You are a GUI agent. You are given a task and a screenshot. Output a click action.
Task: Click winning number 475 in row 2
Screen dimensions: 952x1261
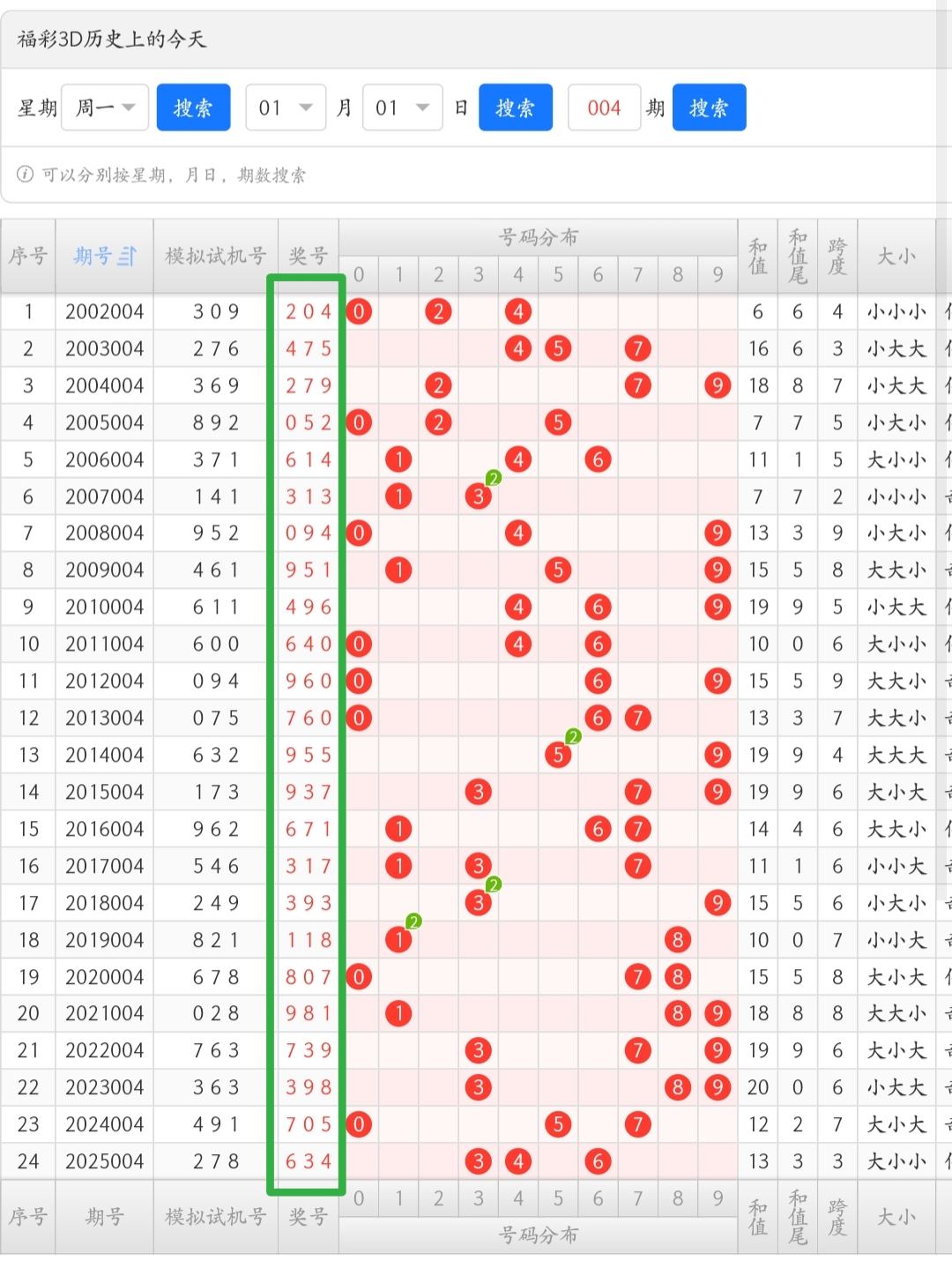pyautogui.click(x=309, y=348)
